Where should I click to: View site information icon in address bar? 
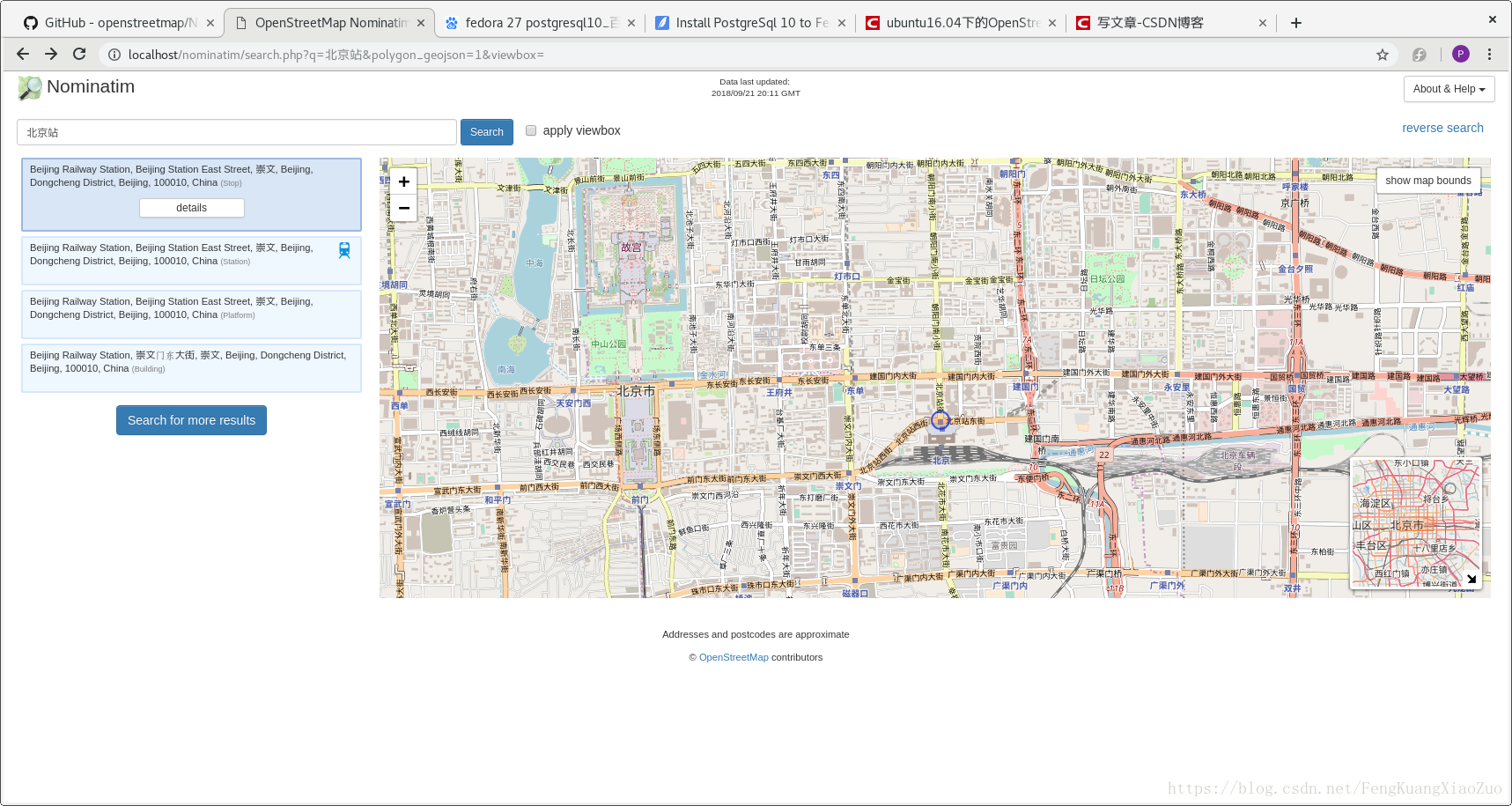tap(114, 55)
